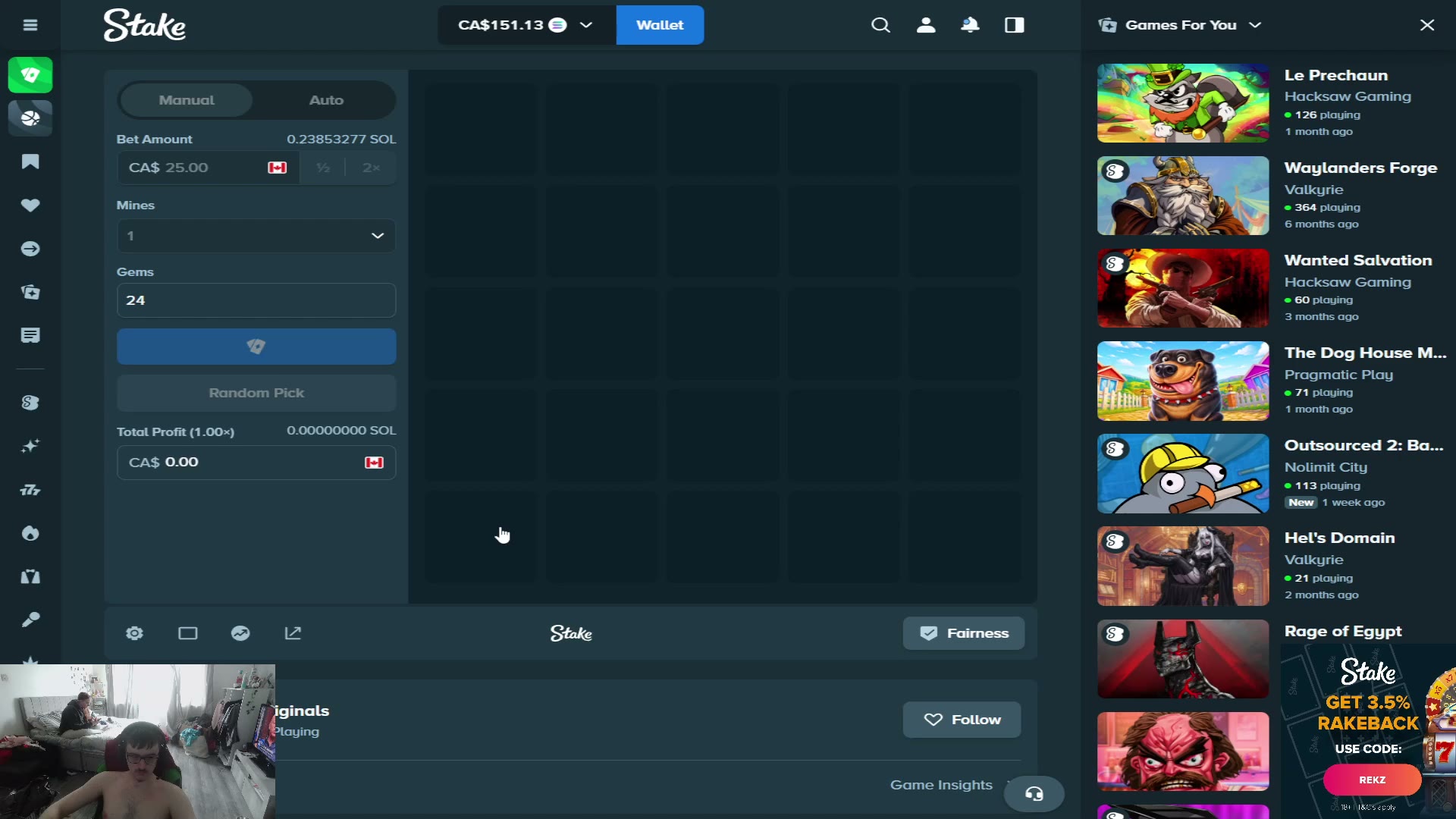Open the Mines count dropdown
1456x819 pixels.
(256, 236)
